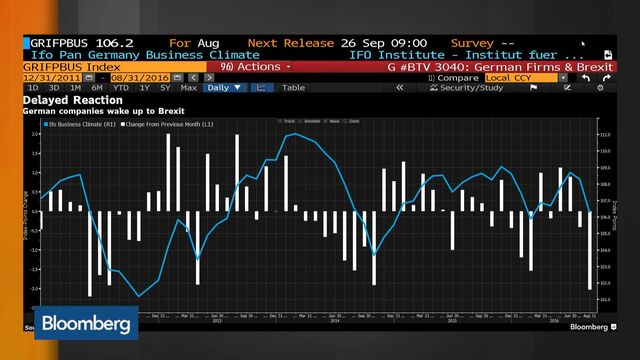Viewport: 640px width, 360px height.
Task: Click the Next Release 26 Sep 09:00 text
Action: (337, 43)
